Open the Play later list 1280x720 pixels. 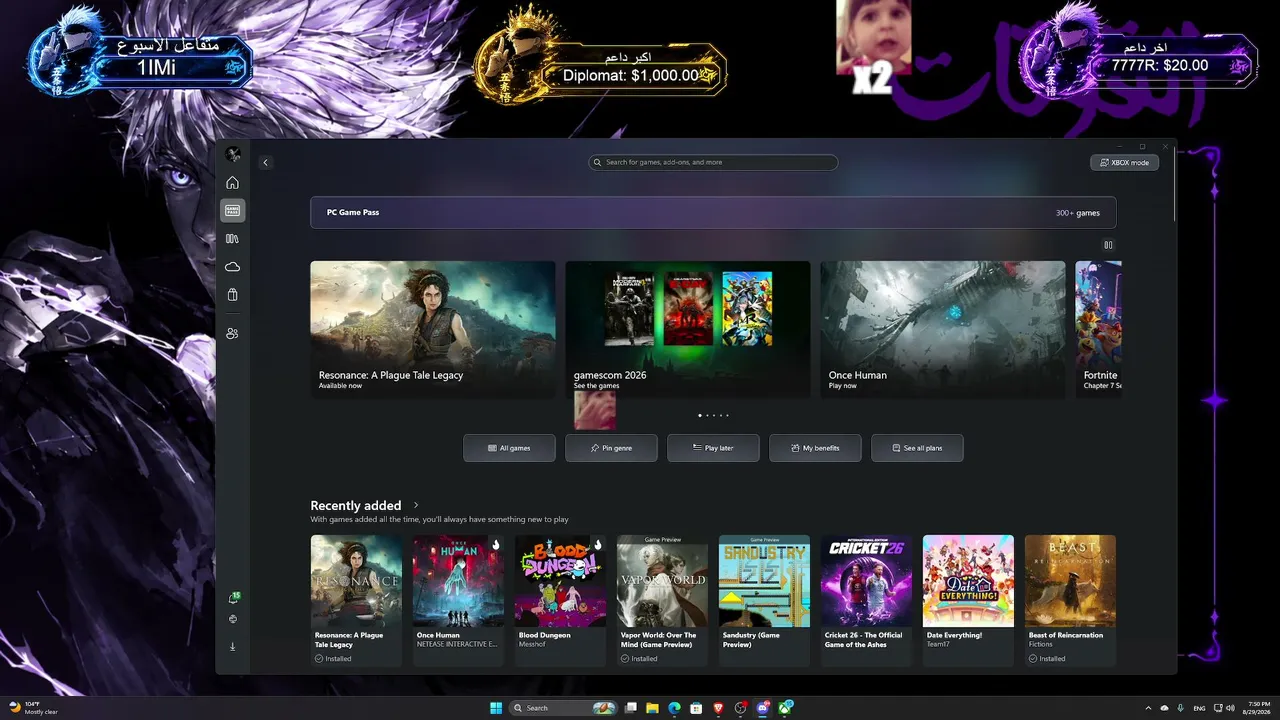click(x=713, y=448)
